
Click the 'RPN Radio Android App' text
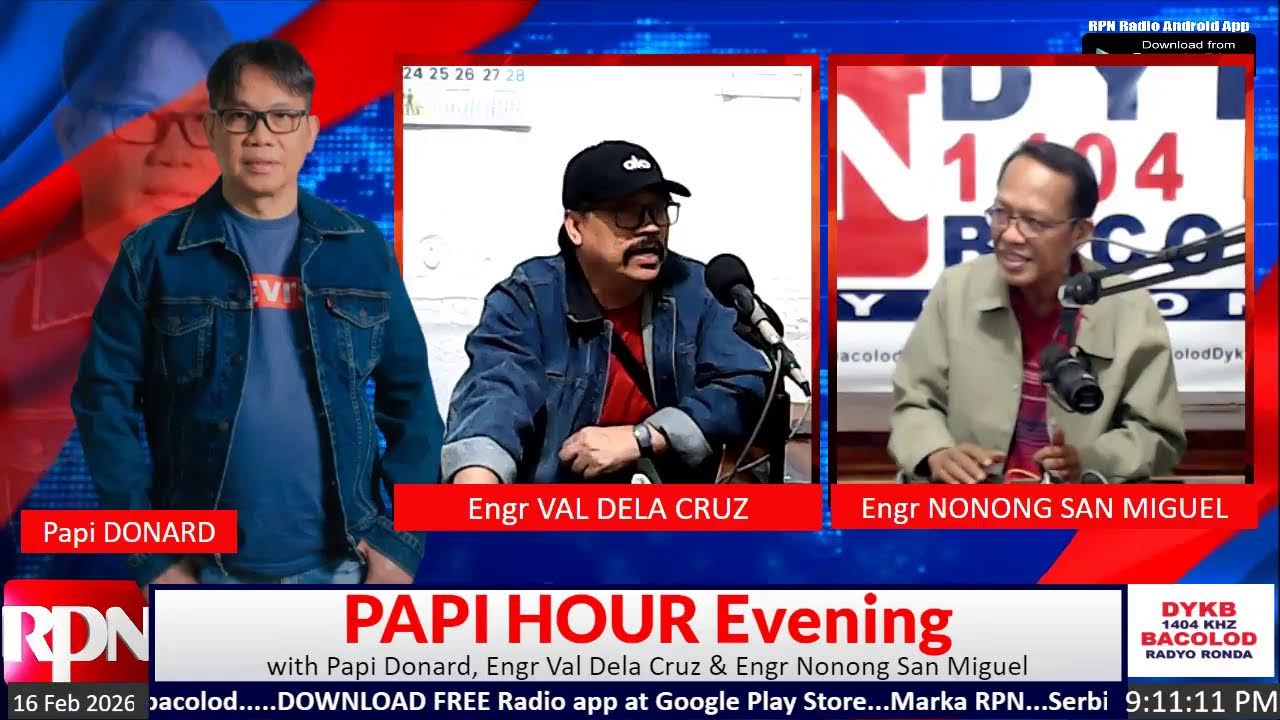coord(1168,26)
